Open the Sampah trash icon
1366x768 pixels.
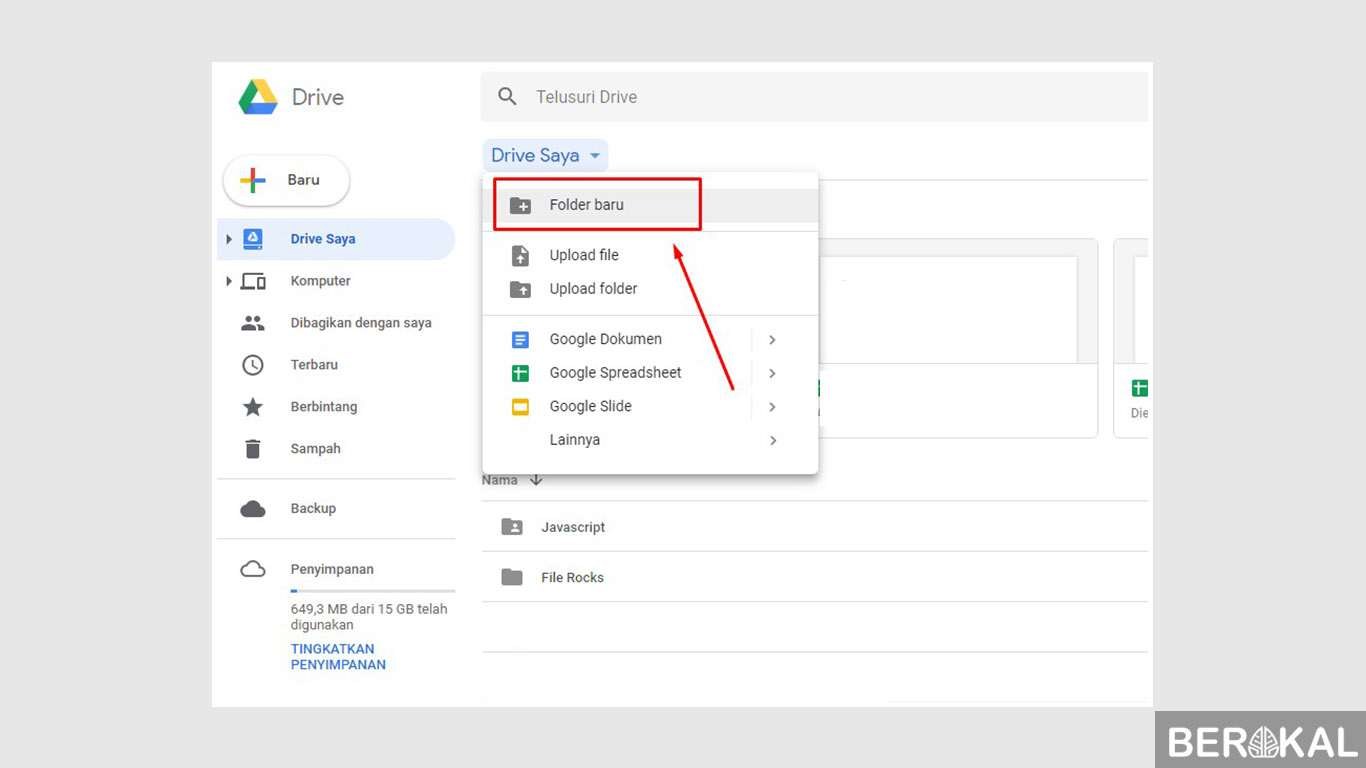(x=253, y=449)
